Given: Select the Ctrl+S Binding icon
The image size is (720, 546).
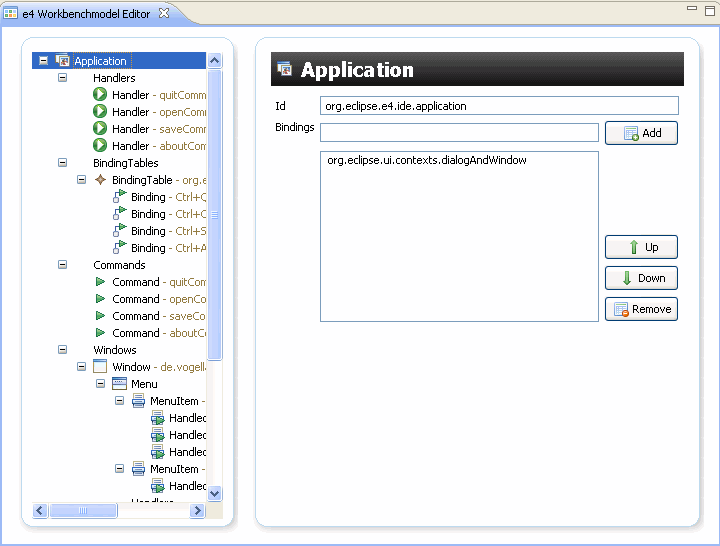Looking at the screenshot, I should point(119,231).
